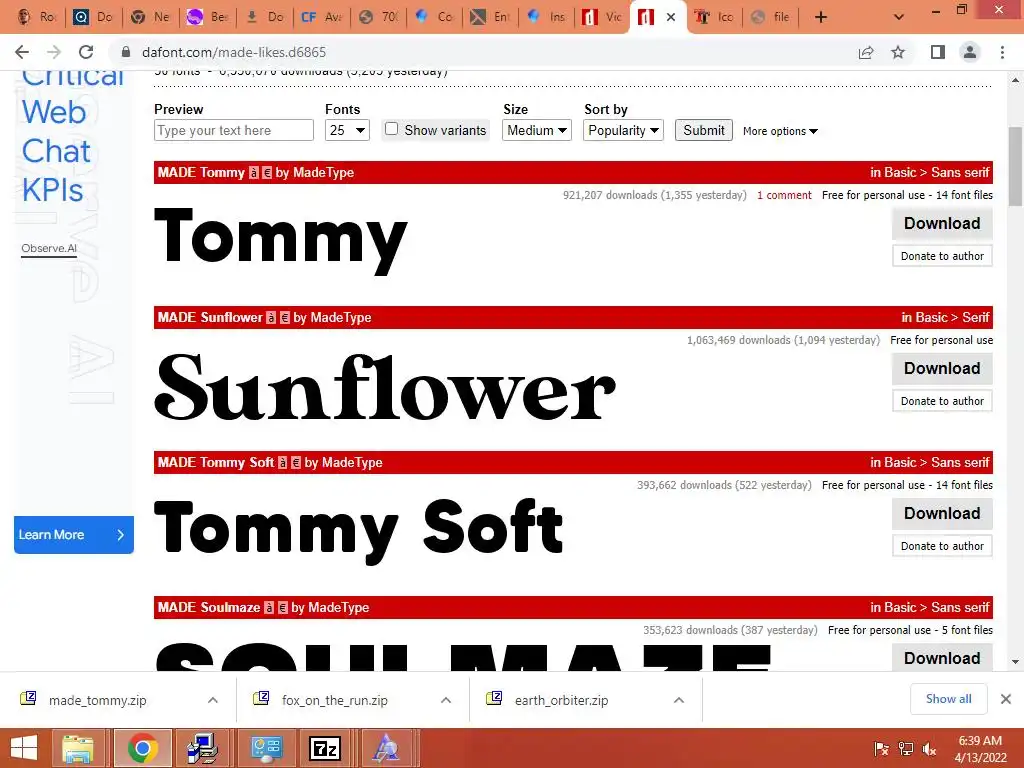Donate to author of MADE Sunflower
The image size is (1024, 768).
pos(942,401)
